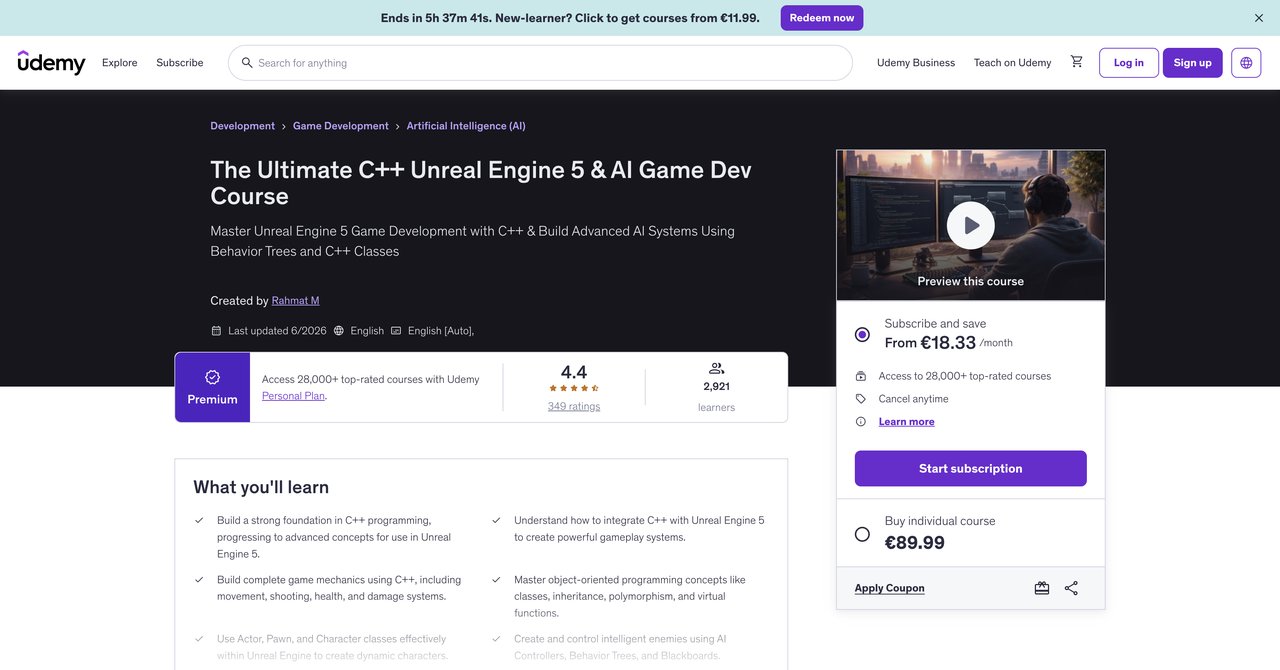Click the Learn more link
The image size is (1280, 670).
point(907,422)
